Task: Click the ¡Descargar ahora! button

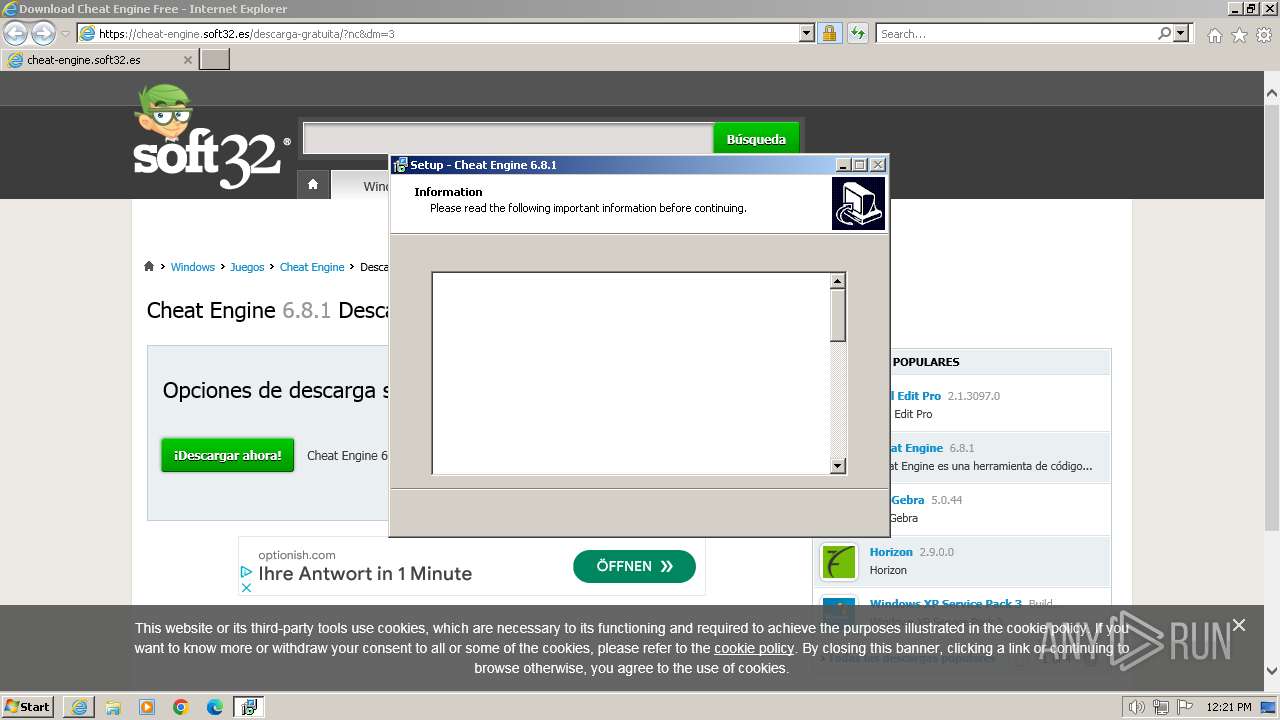Action: pos(228,455)
